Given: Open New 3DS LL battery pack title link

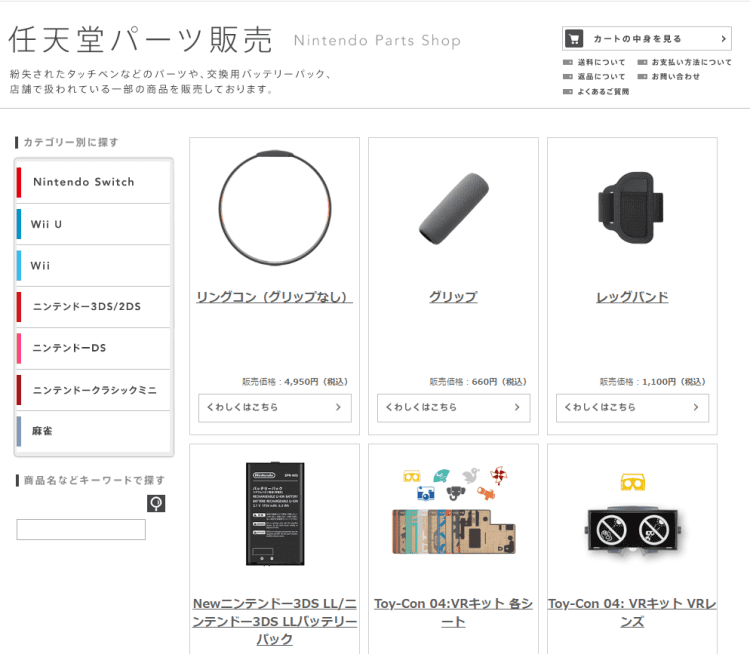Looking at the screenshot, I should [x=275, y=621].
